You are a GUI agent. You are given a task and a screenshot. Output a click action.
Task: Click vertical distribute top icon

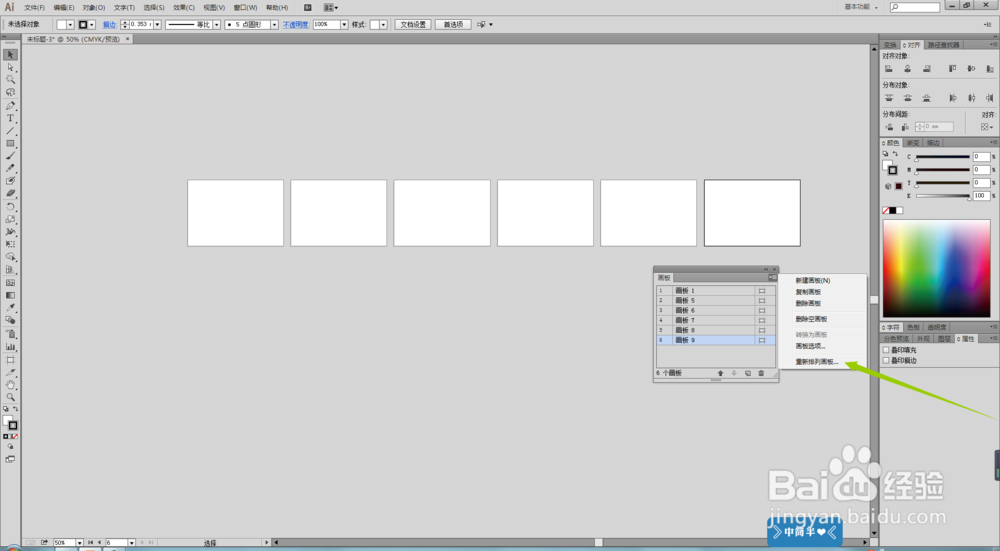(888, 98)
